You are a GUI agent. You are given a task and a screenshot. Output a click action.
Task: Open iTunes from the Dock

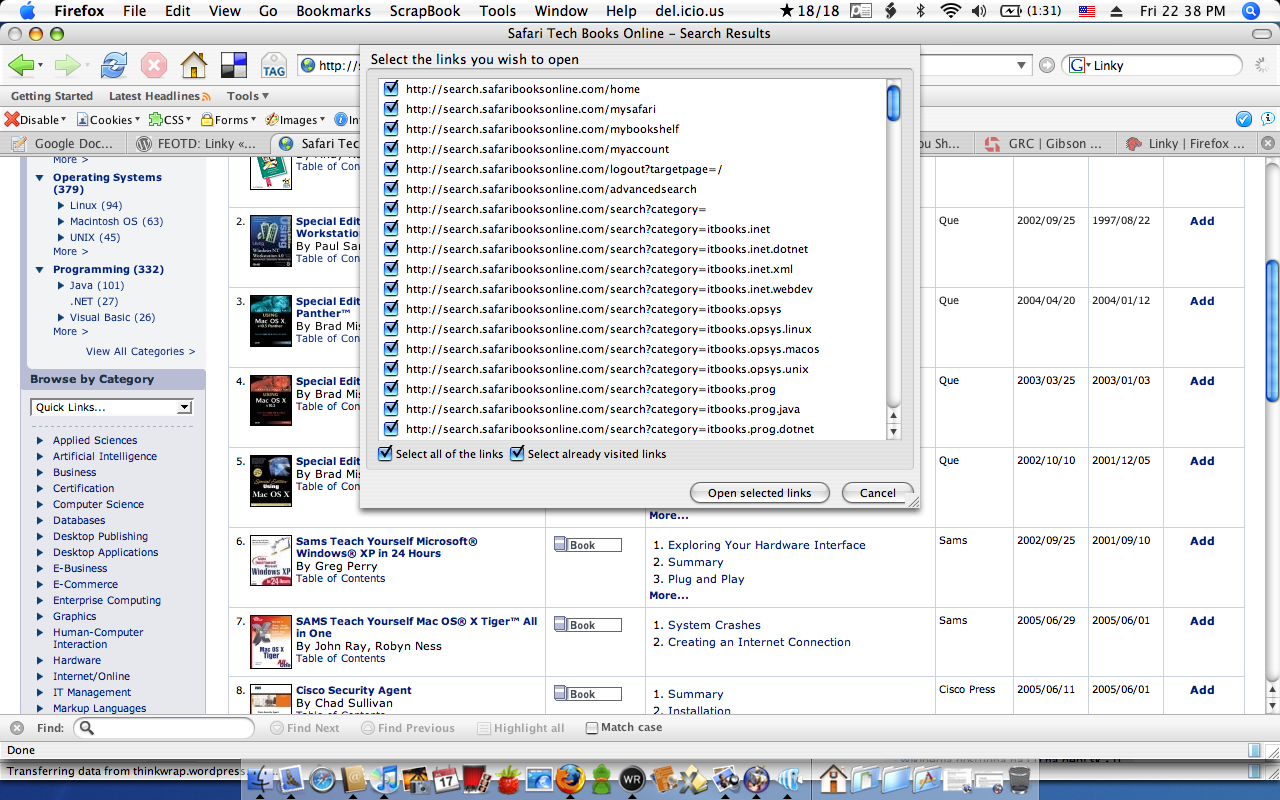coord(385,778)
